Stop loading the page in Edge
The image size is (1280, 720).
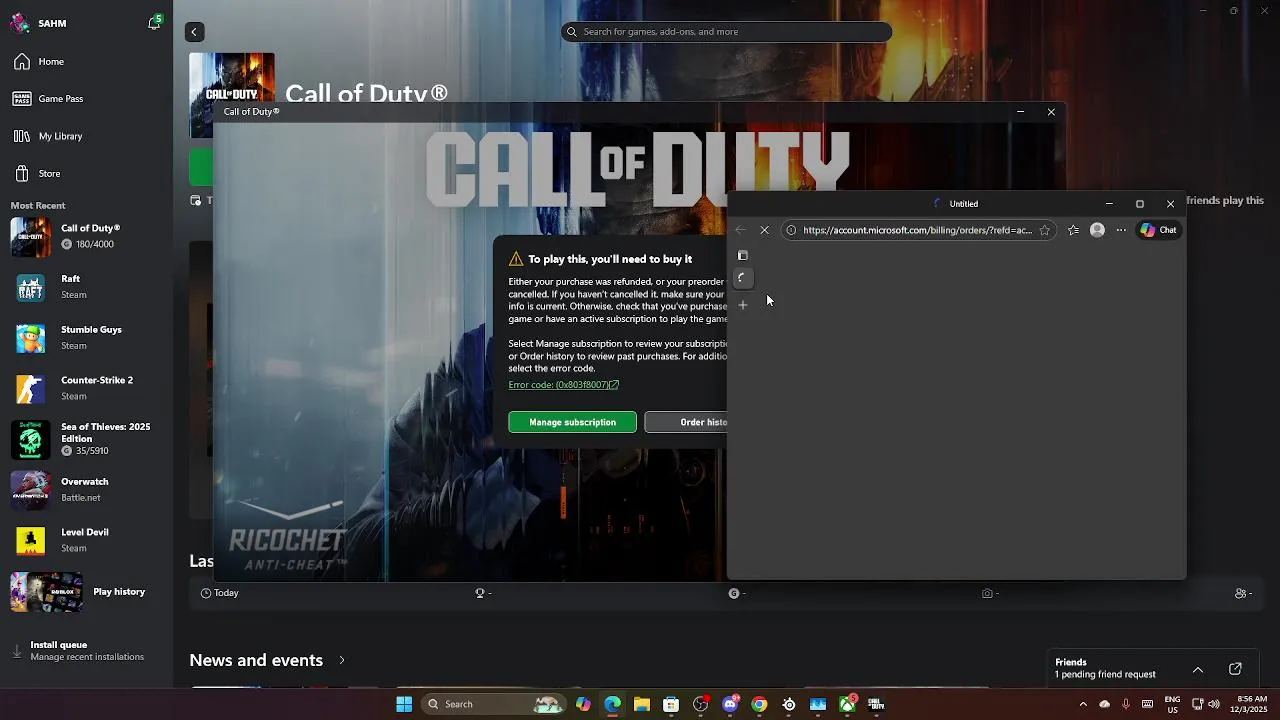pyautogui.click(x=765, y=230)
